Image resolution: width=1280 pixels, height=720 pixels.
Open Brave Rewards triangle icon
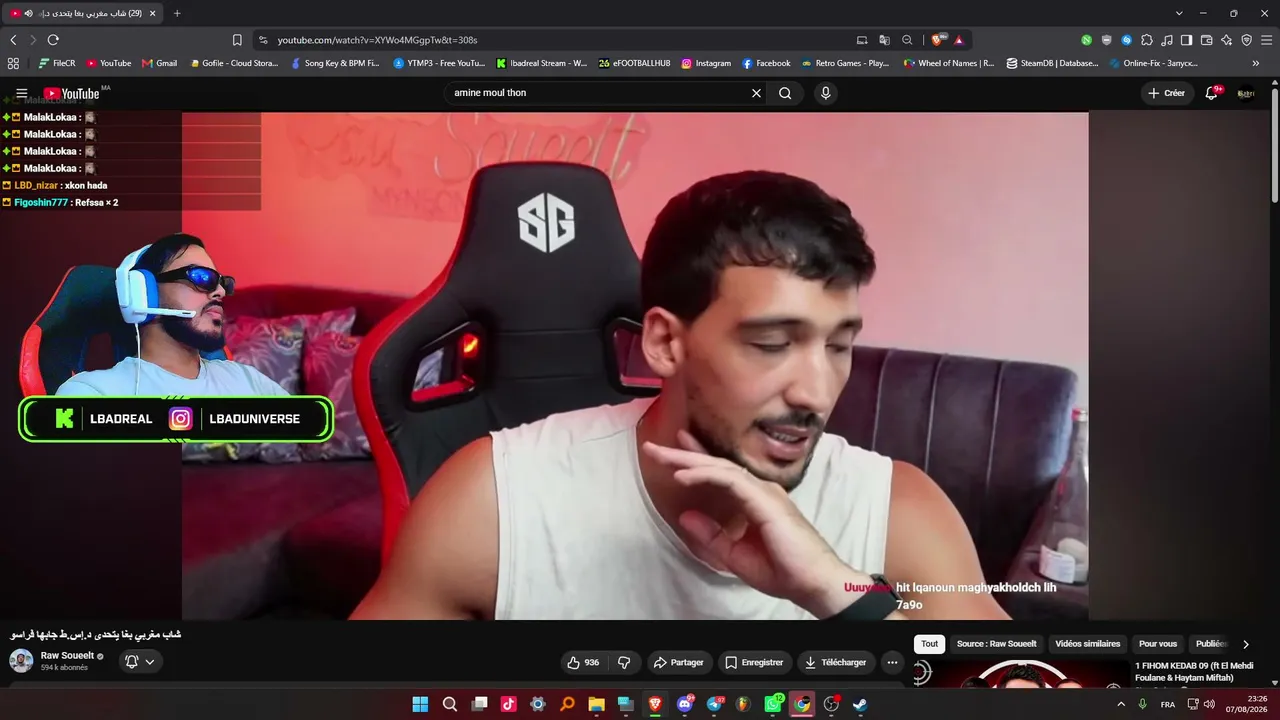959,40
